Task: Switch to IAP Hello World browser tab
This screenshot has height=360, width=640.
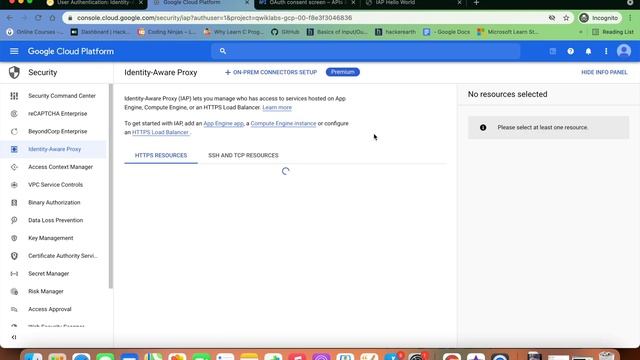Action: 413,3
